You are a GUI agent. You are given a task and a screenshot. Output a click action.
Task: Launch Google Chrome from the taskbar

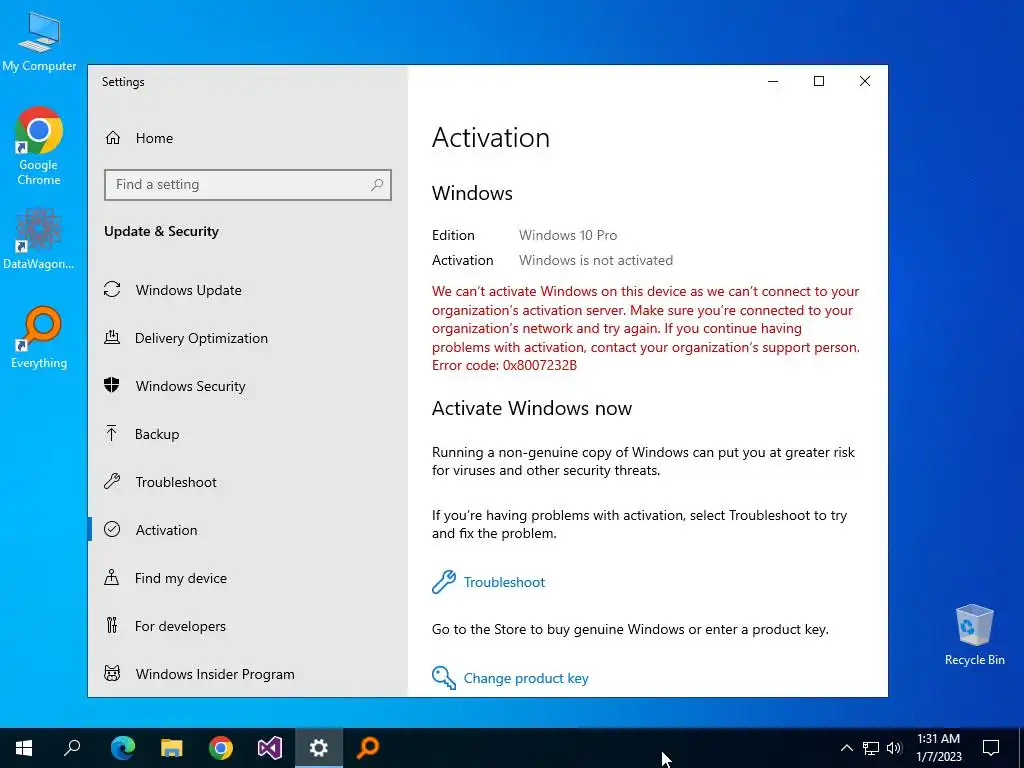[221, 748]
